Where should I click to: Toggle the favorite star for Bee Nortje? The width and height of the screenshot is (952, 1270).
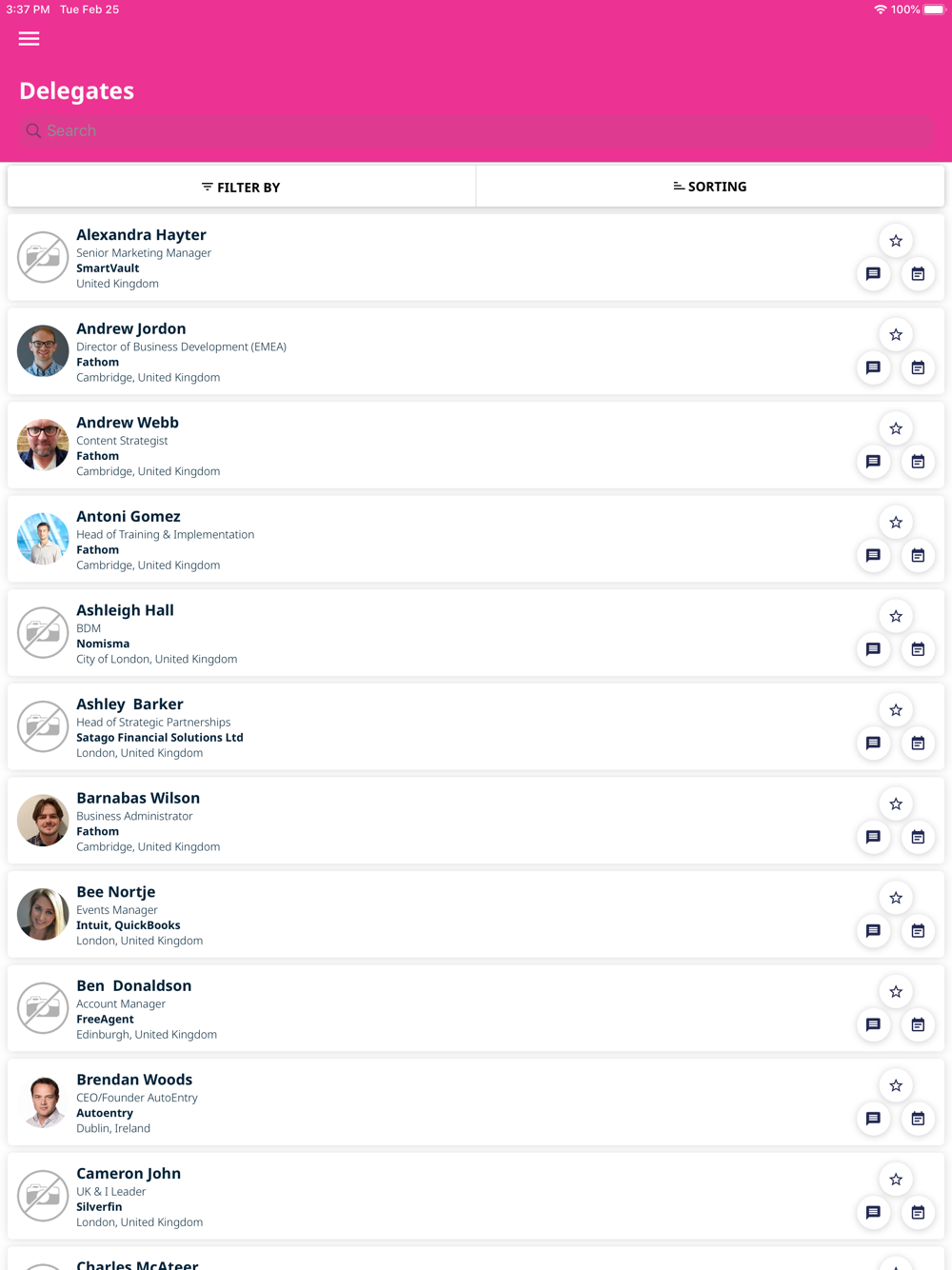pyautogui.click(x=896, y=898)
